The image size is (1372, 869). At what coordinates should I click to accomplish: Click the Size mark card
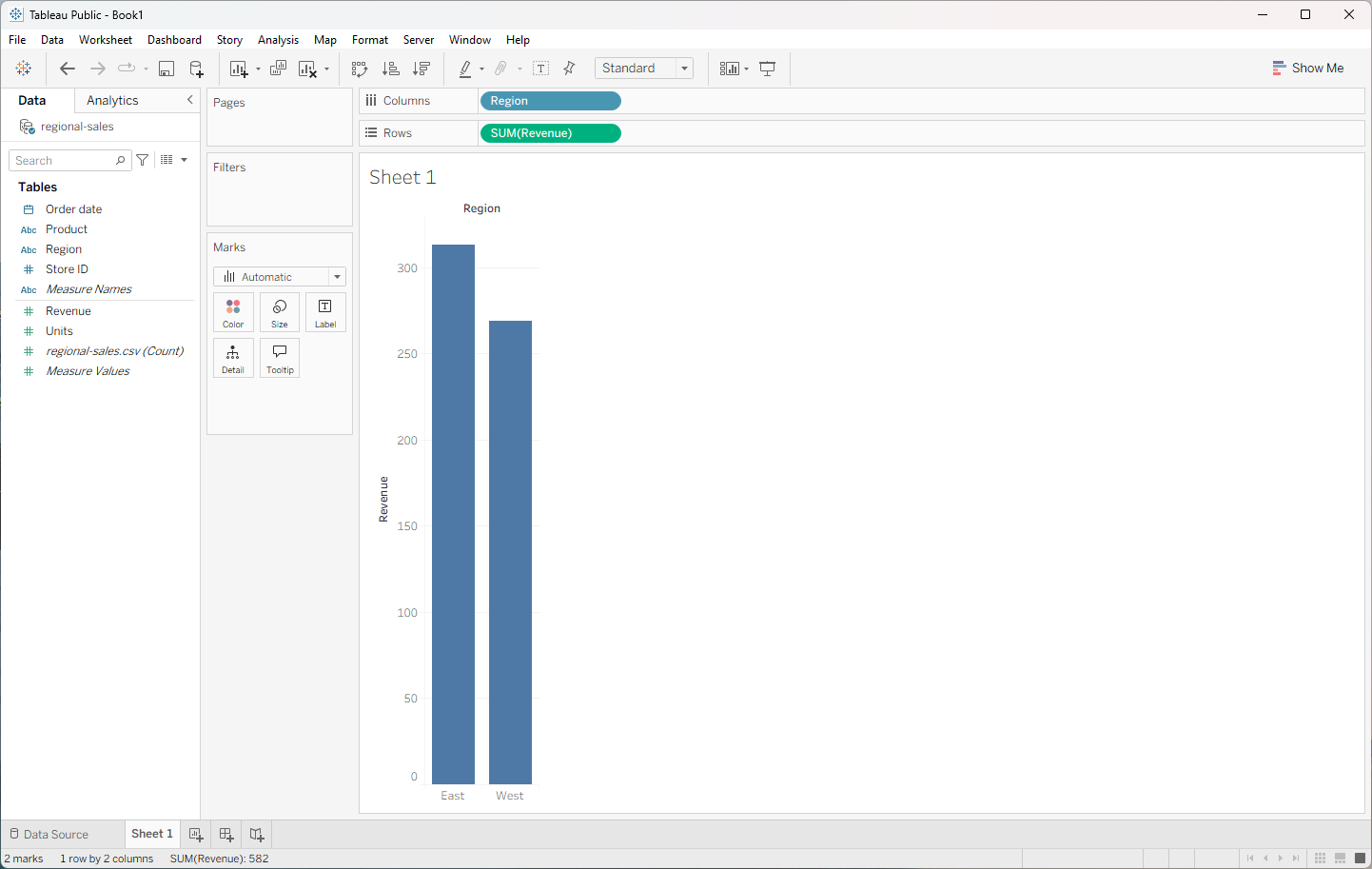point(280,312)
